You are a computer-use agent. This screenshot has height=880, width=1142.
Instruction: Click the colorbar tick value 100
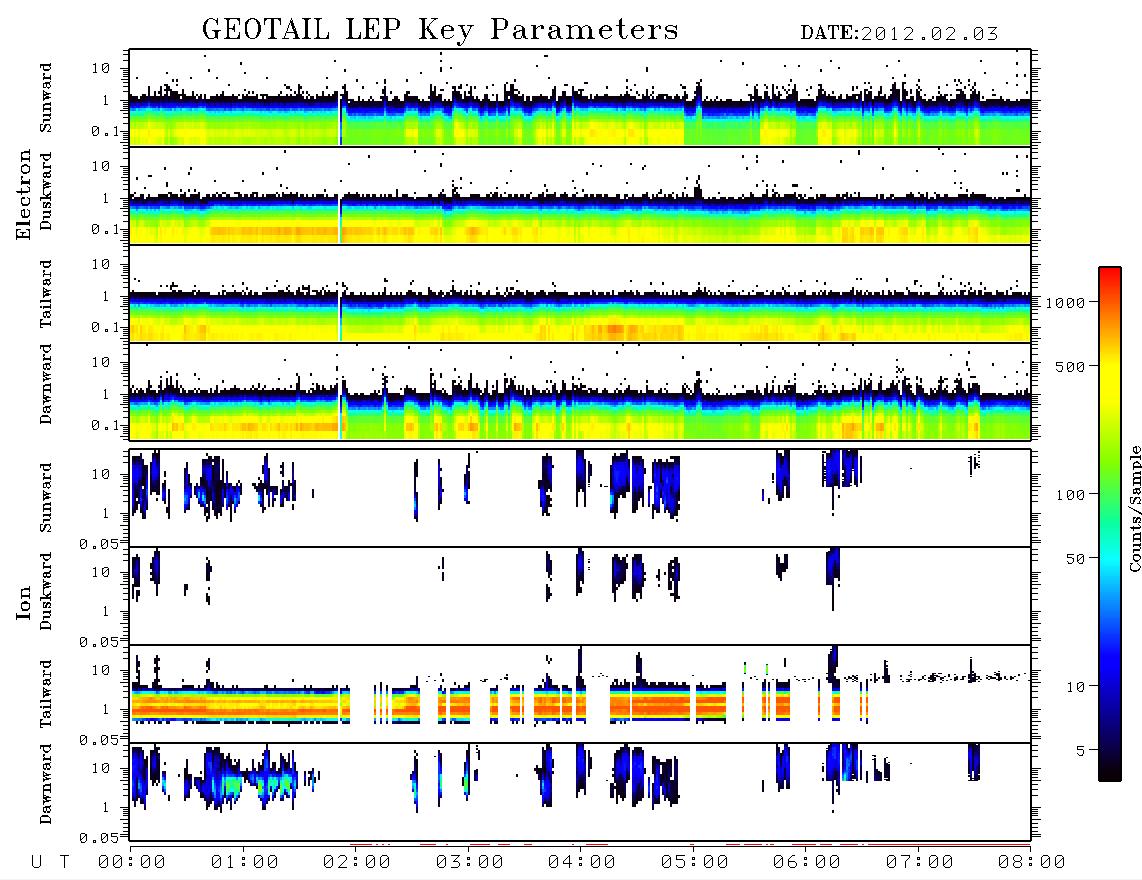click(1071, 495)
